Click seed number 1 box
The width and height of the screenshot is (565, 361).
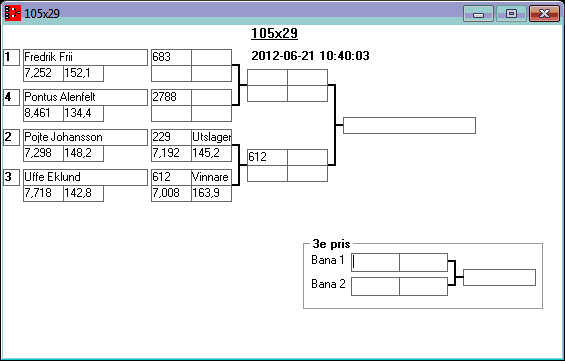pyautogui.click(x=12, y=58)
